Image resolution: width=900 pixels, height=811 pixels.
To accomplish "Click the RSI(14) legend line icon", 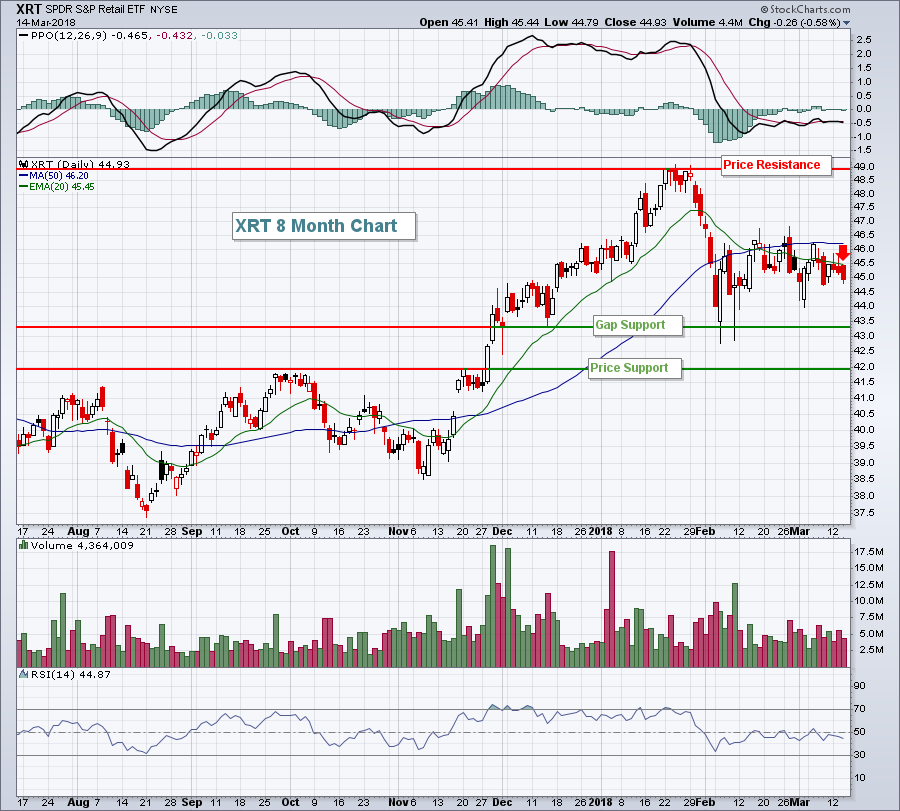I will (x=24, y=674).
